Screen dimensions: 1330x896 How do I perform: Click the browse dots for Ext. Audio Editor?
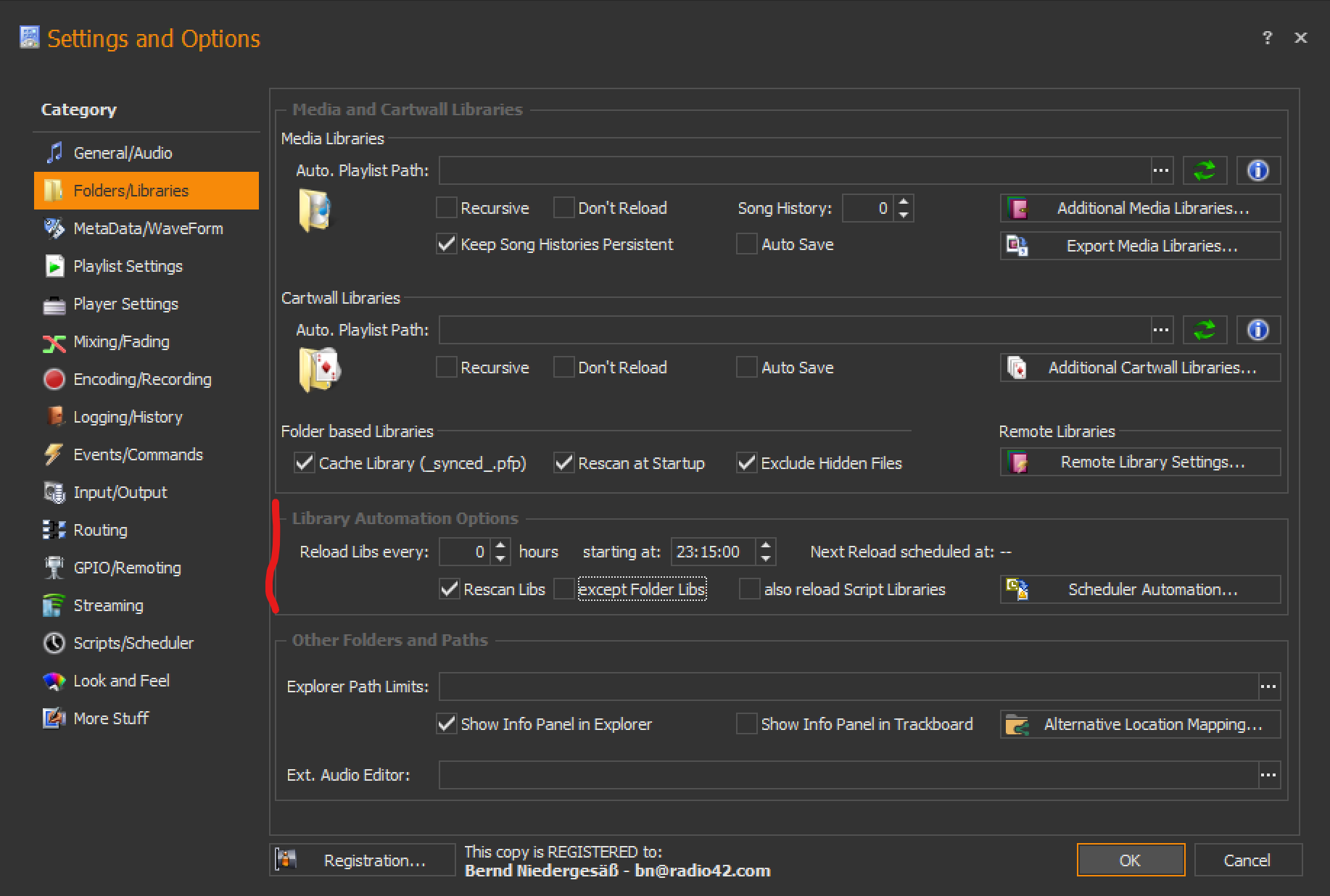tap(1268, 775)
